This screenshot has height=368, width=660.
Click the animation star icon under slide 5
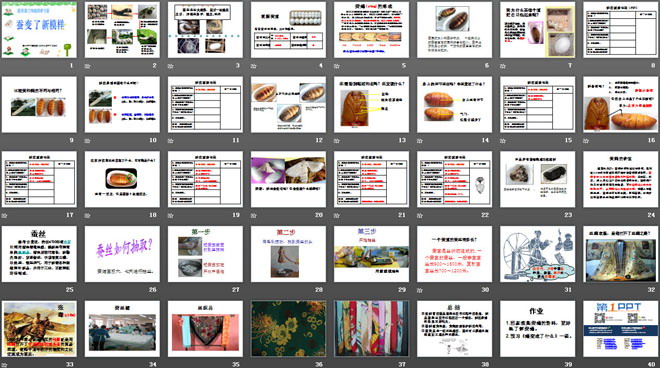point(337,66)
